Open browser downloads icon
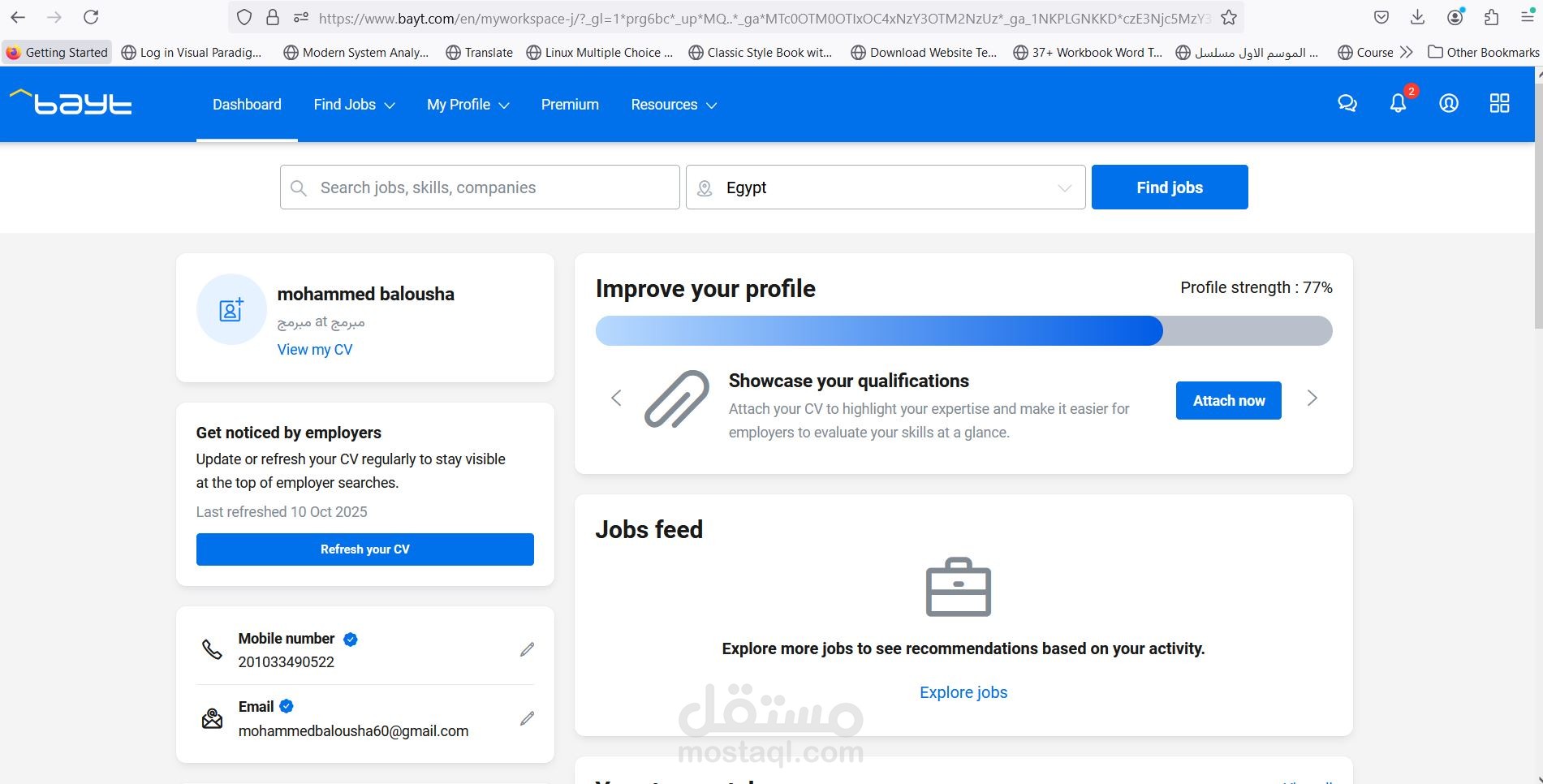 tap(1418, 17)
